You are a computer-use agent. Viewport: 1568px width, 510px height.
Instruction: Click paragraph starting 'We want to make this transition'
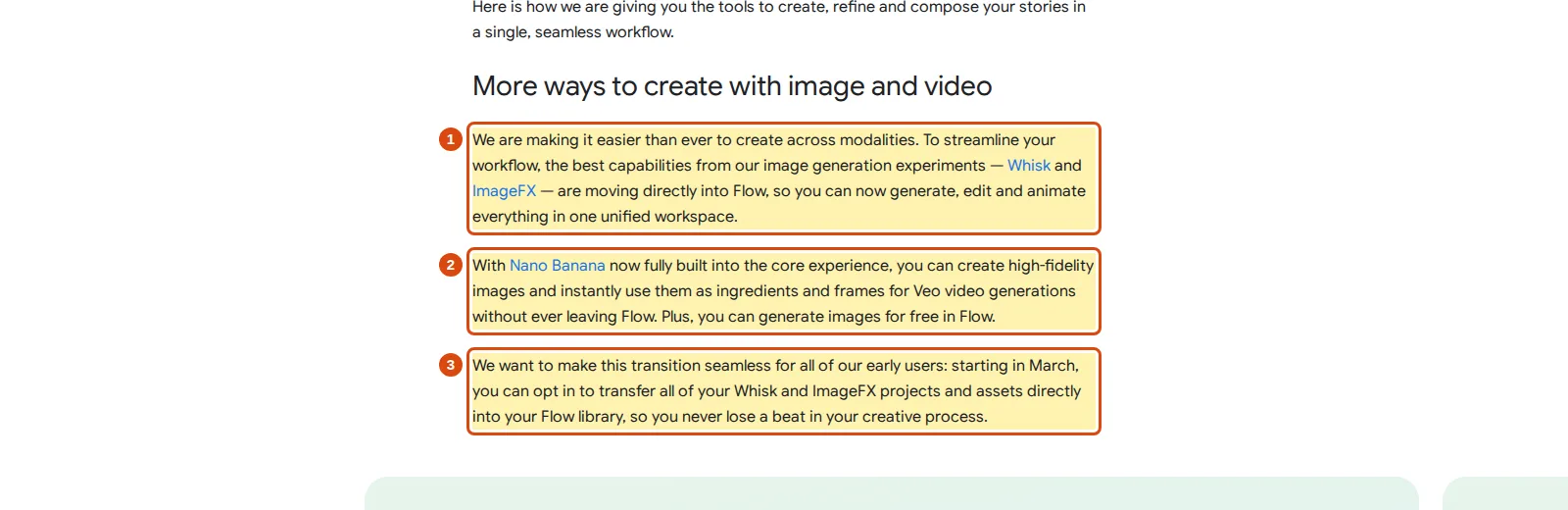pos(784,391)
